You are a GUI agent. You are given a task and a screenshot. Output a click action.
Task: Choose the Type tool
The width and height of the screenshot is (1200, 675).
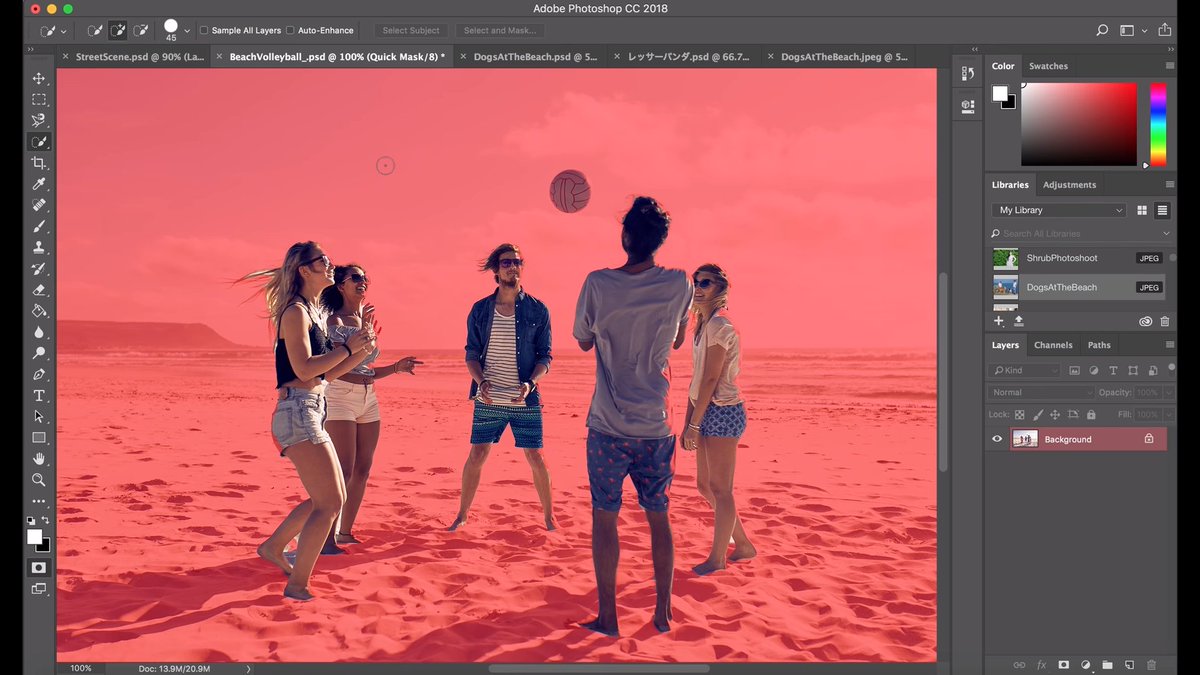[39, 395]
